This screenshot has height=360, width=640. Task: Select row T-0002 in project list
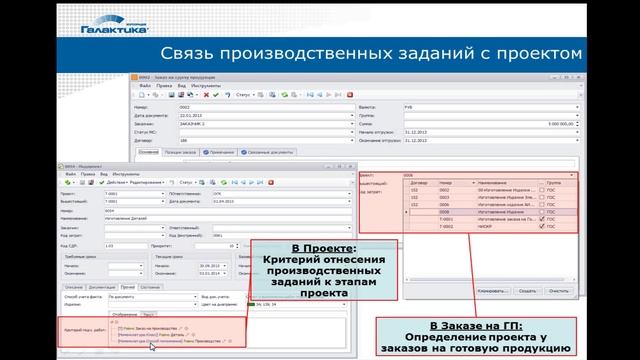pyautogui.click(x=493, y=226)
